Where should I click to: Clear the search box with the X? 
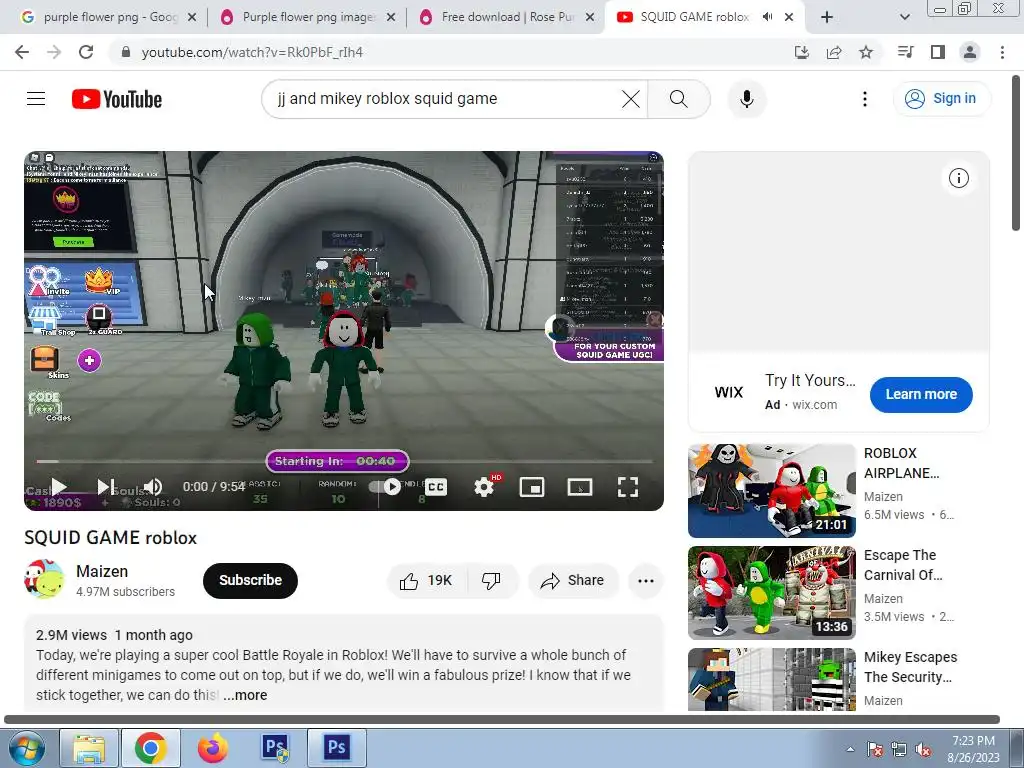630,99
